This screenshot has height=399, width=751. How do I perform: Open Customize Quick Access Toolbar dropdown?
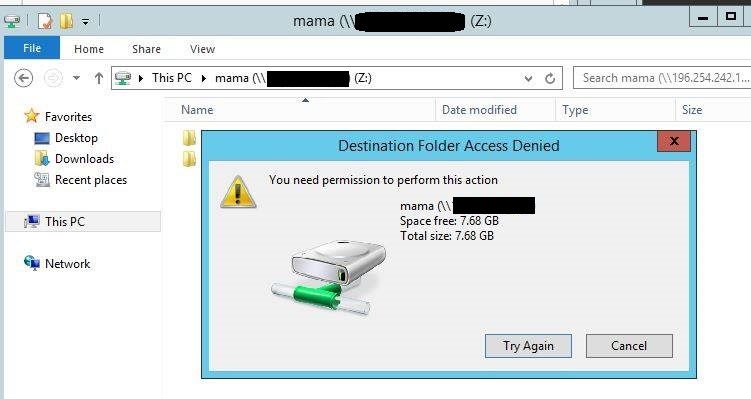pyautogui.click(x=85, y=22)
